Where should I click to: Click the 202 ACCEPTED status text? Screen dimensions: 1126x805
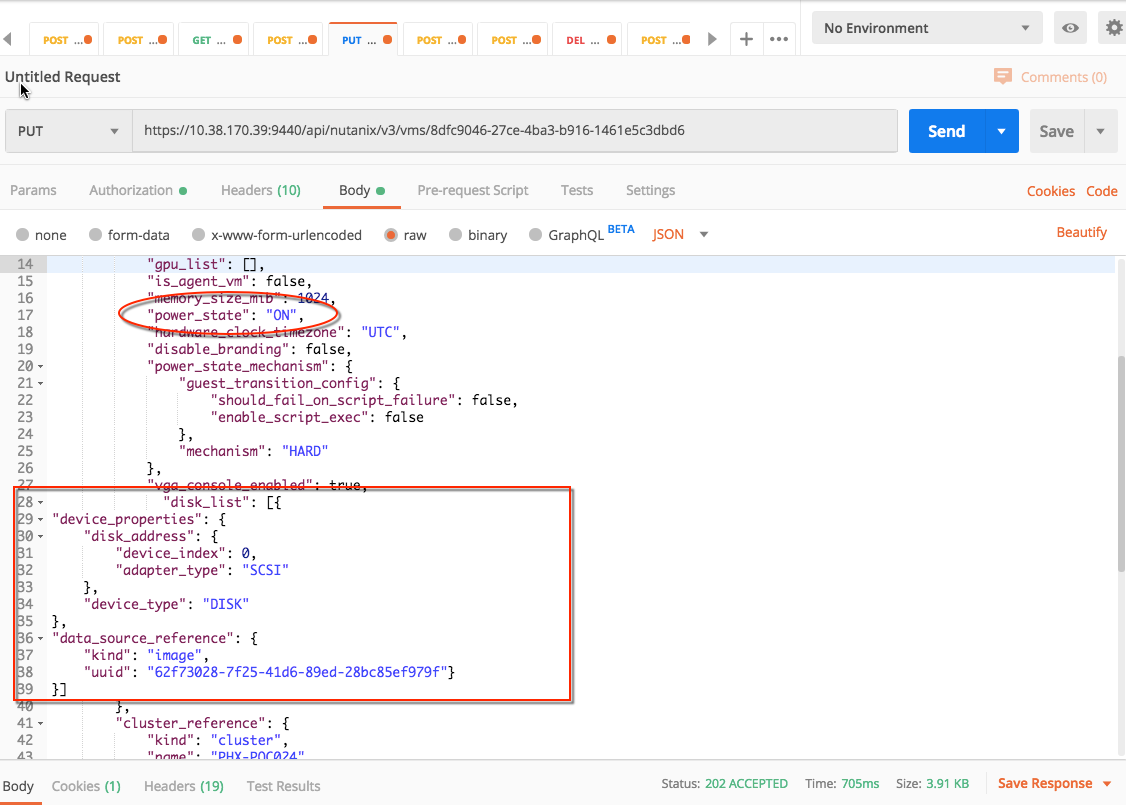pyautogui.click(x=746, y=783)
